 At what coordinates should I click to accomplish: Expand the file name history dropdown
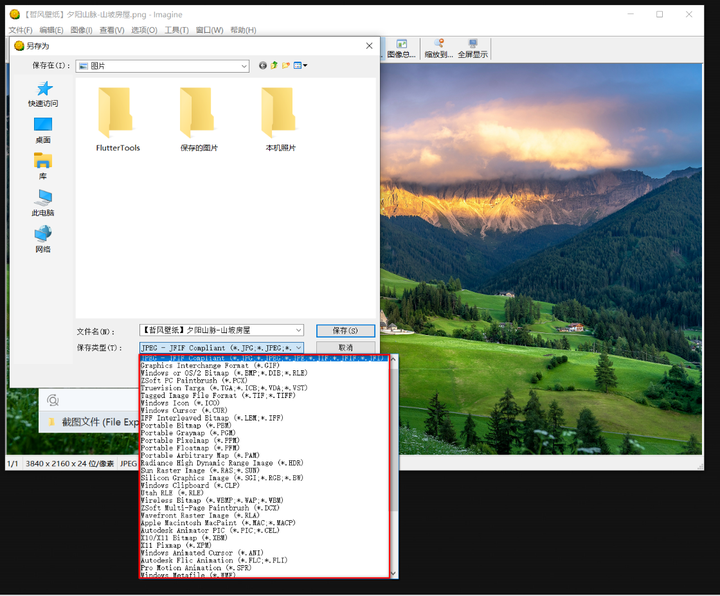coord(298,330)
